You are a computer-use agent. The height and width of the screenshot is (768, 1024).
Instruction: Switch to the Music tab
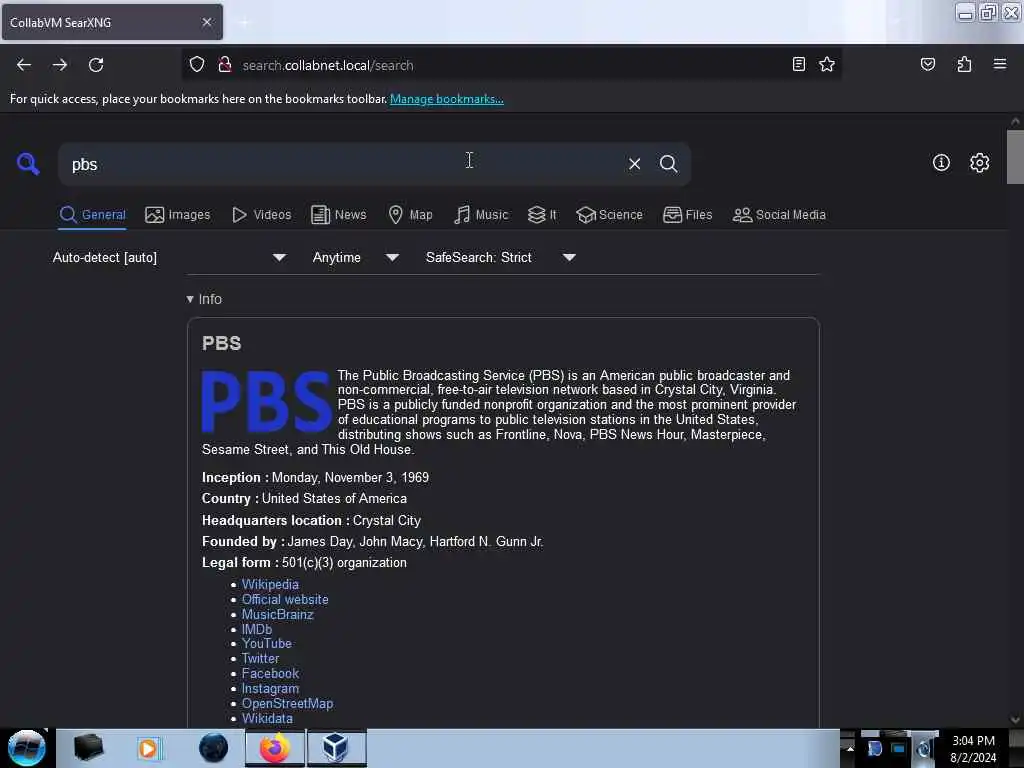point(481,215)
